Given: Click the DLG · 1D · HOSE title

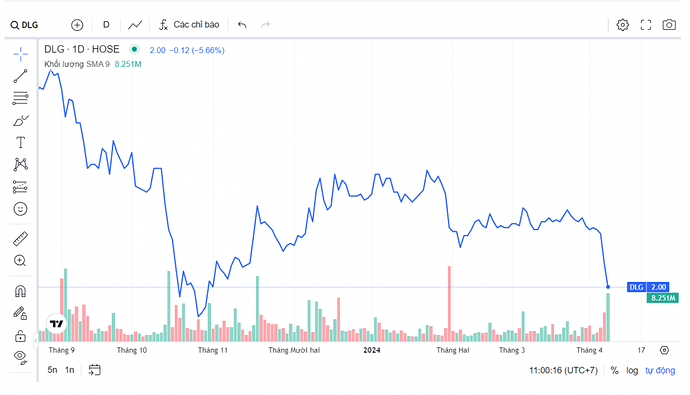Looking at the screenshot, I should (x=82, y=49).
